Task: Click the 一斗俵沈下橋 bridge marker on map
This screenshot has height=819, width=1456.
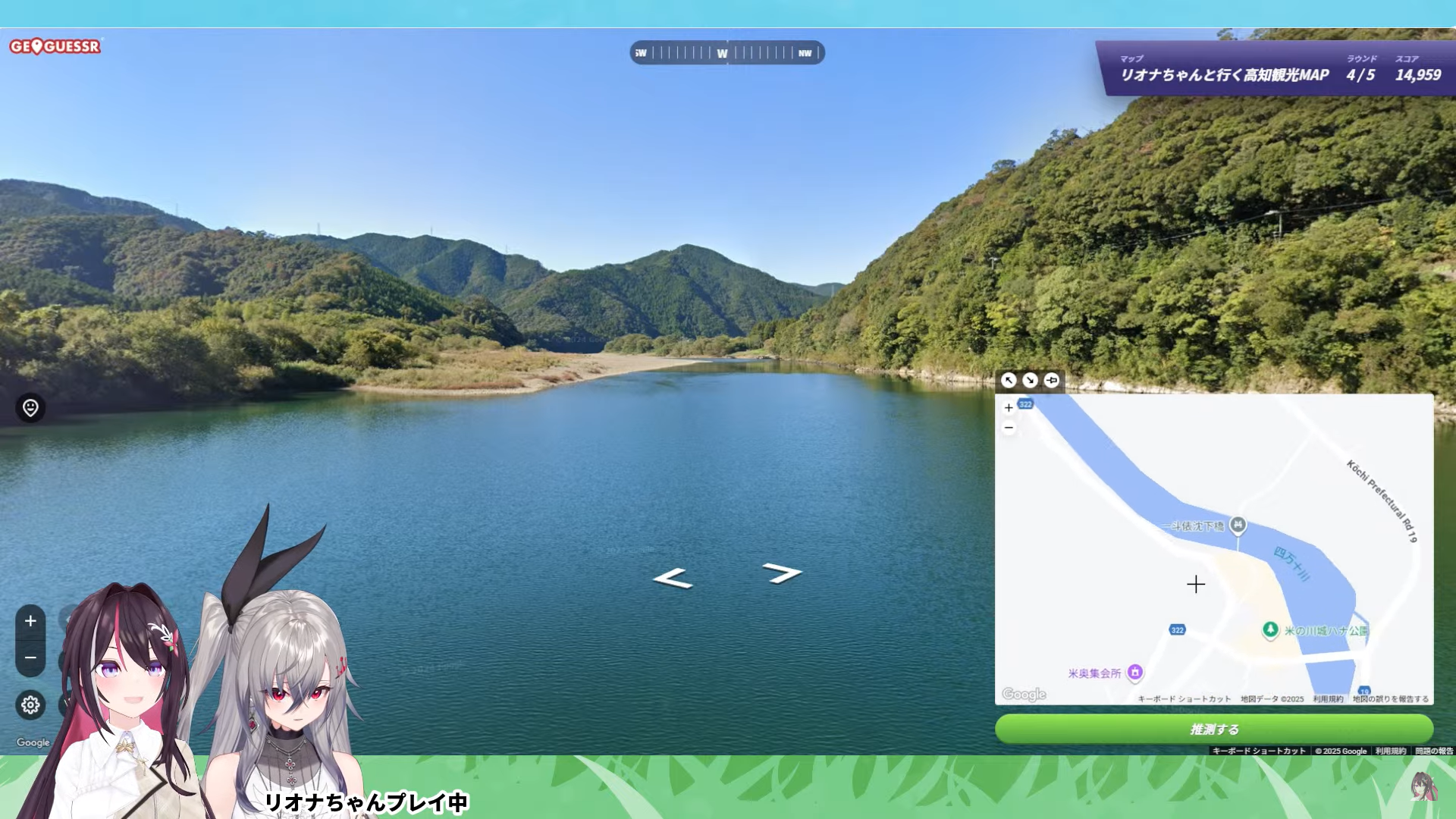Action: pos(1238,525)
